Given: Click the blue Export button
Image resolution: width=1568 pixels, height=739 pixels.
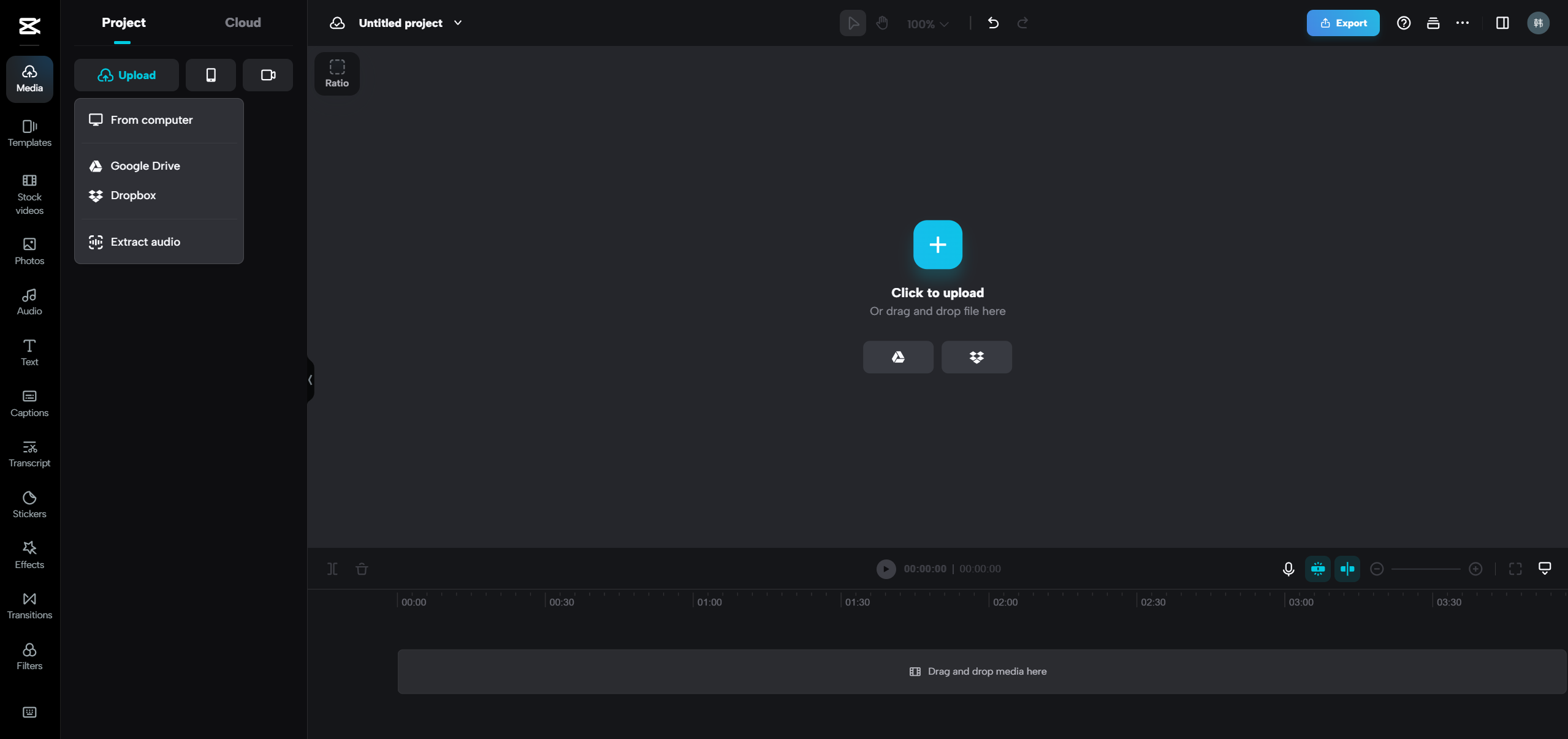Looking at the screenshot, I should (1342, 23).
